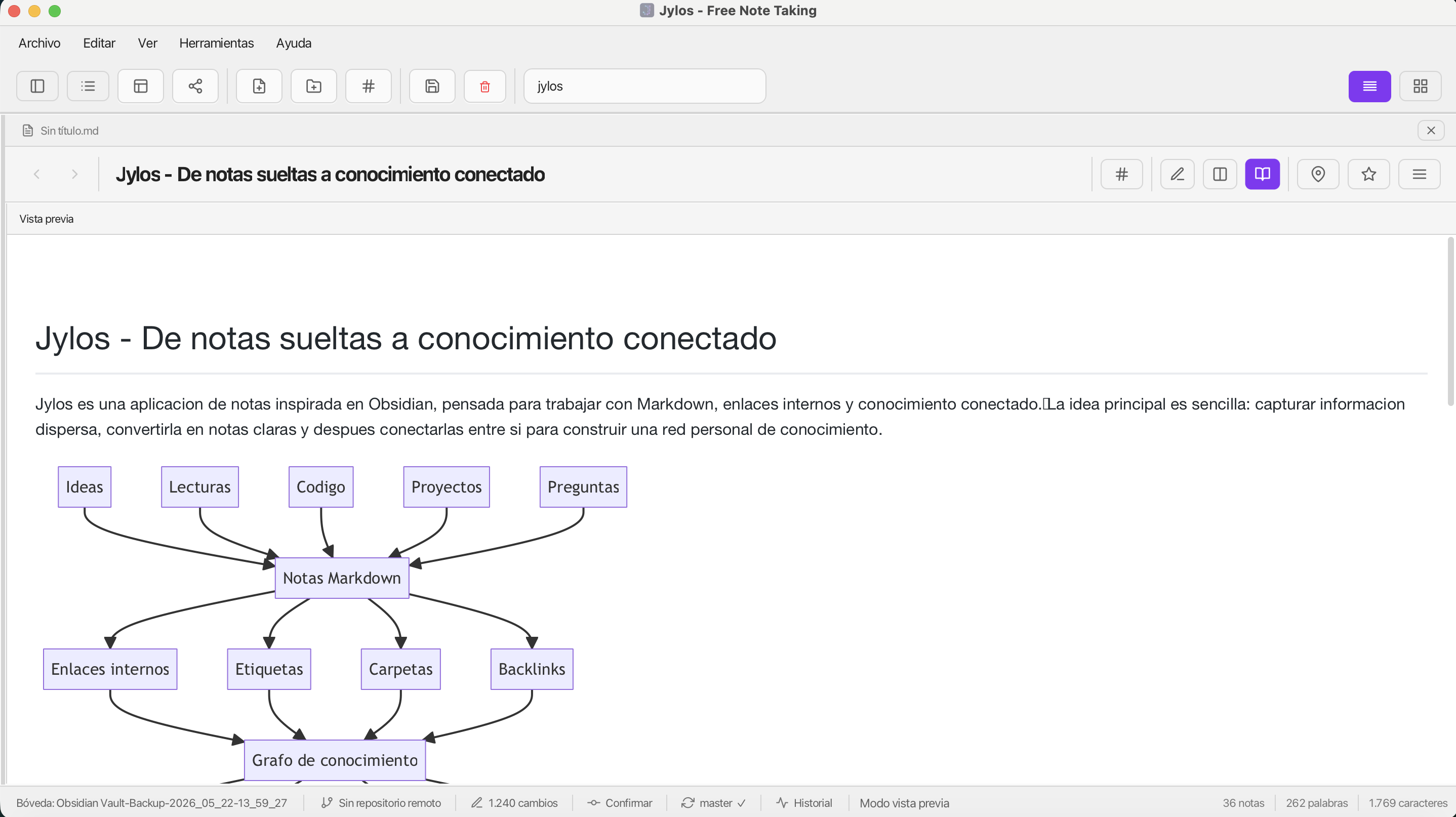The width and height of the screenshot is (1456, 817).
Task: Open the Archivo menu
Action: coord(39,43)
